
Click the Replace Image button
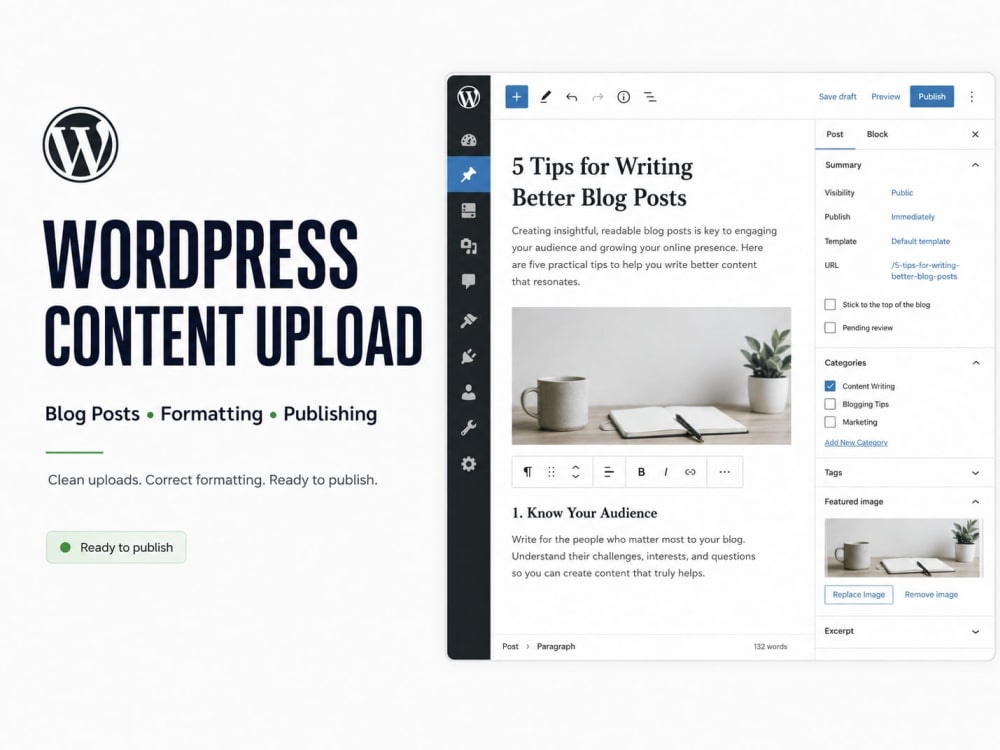858,594
